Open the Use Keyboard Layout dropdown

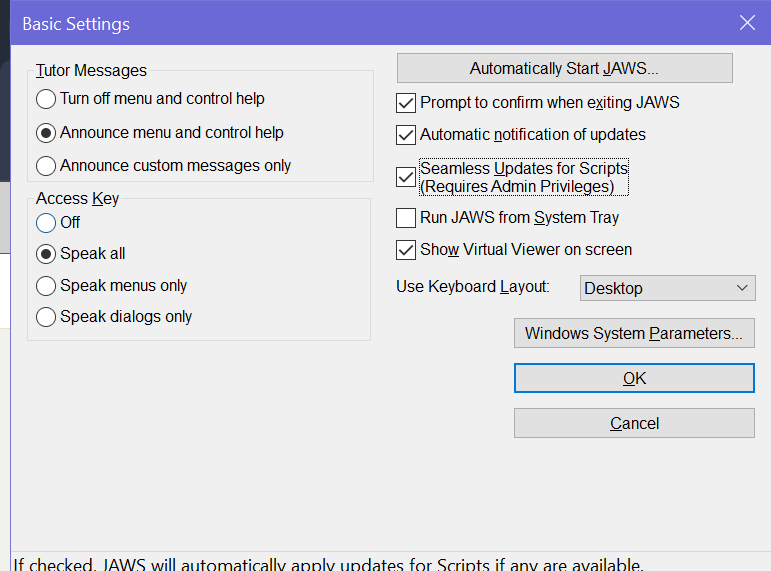667,288
